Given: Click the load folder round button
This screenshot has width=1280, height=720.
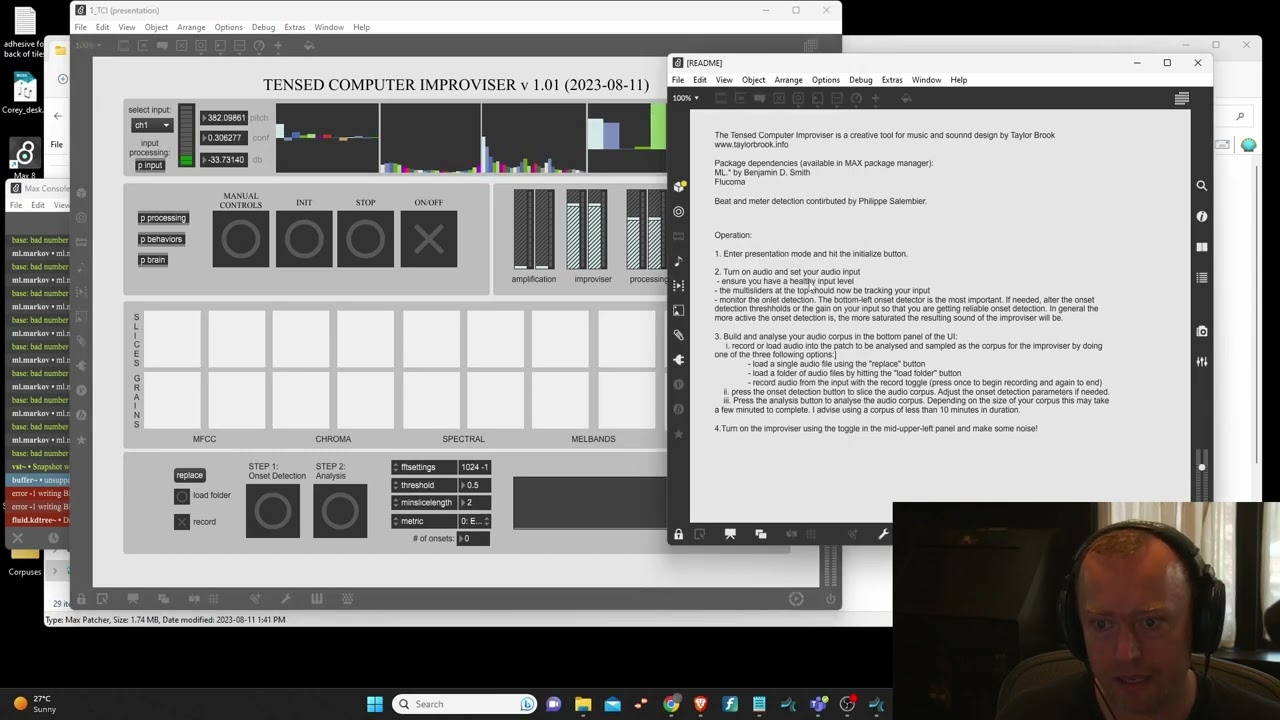Looking at the screenshot, I should pyautogui.click(x=182, y=496).
